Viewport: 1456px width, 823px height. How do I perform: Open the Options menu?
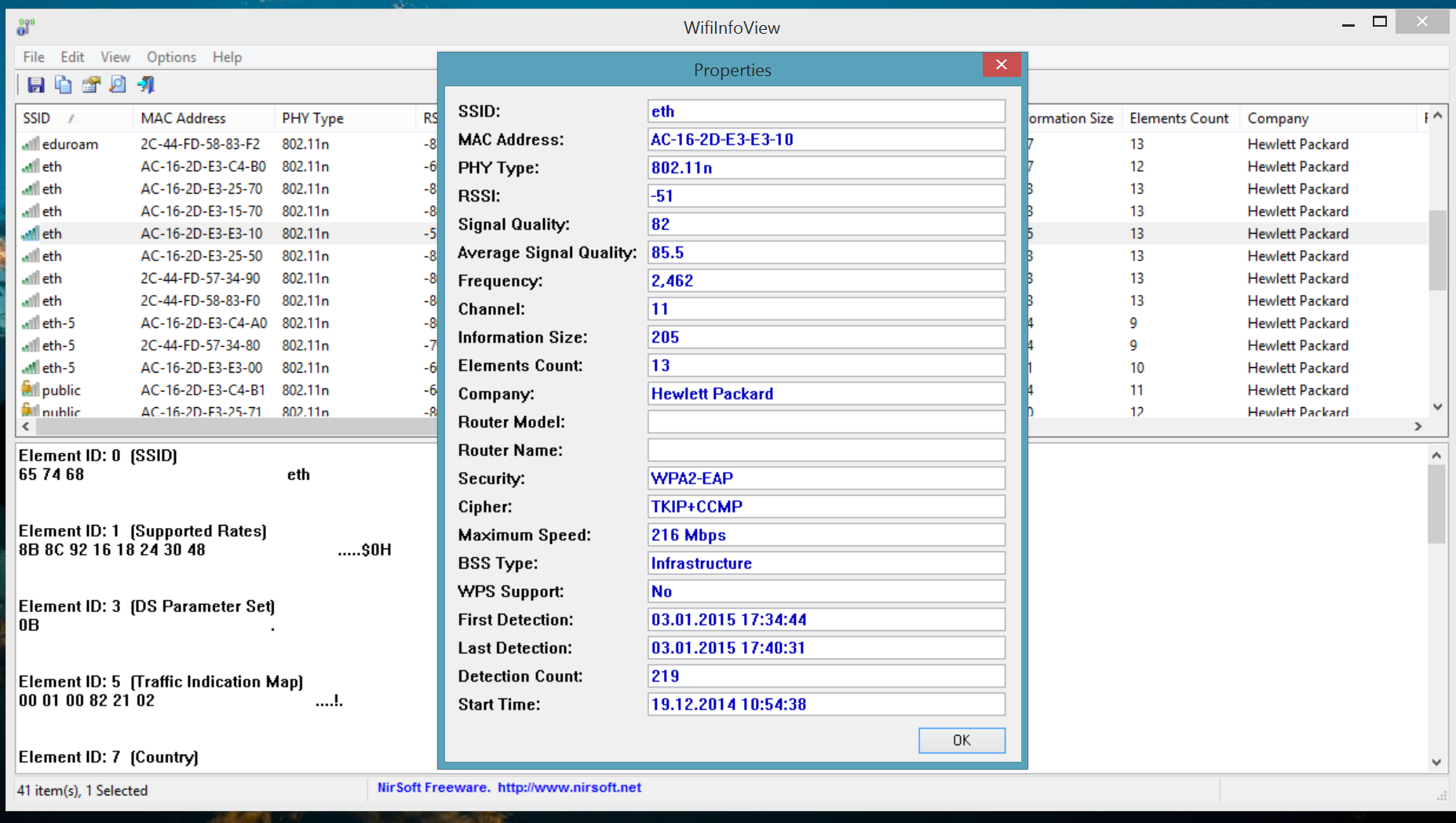click(x=171, y=57)
